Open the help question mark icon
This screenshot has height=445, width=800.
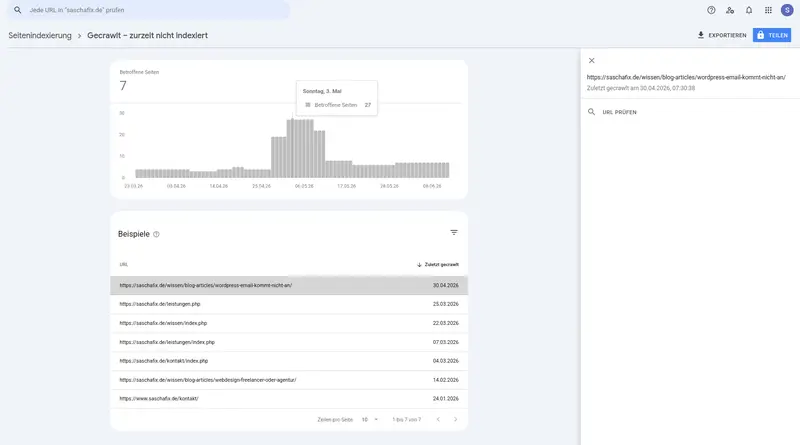(711, 10)
